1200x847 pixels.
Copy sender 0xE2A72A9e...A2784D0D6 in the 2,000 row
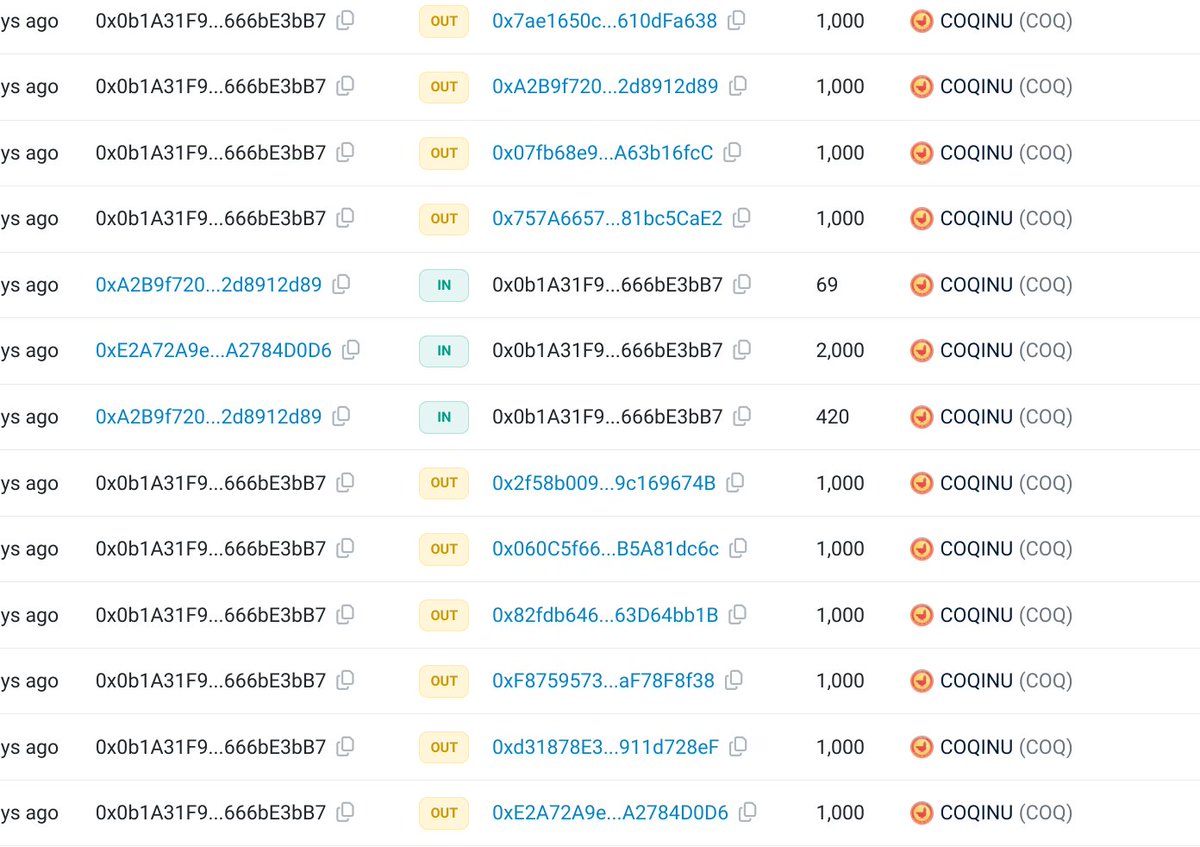click(351, 350)
